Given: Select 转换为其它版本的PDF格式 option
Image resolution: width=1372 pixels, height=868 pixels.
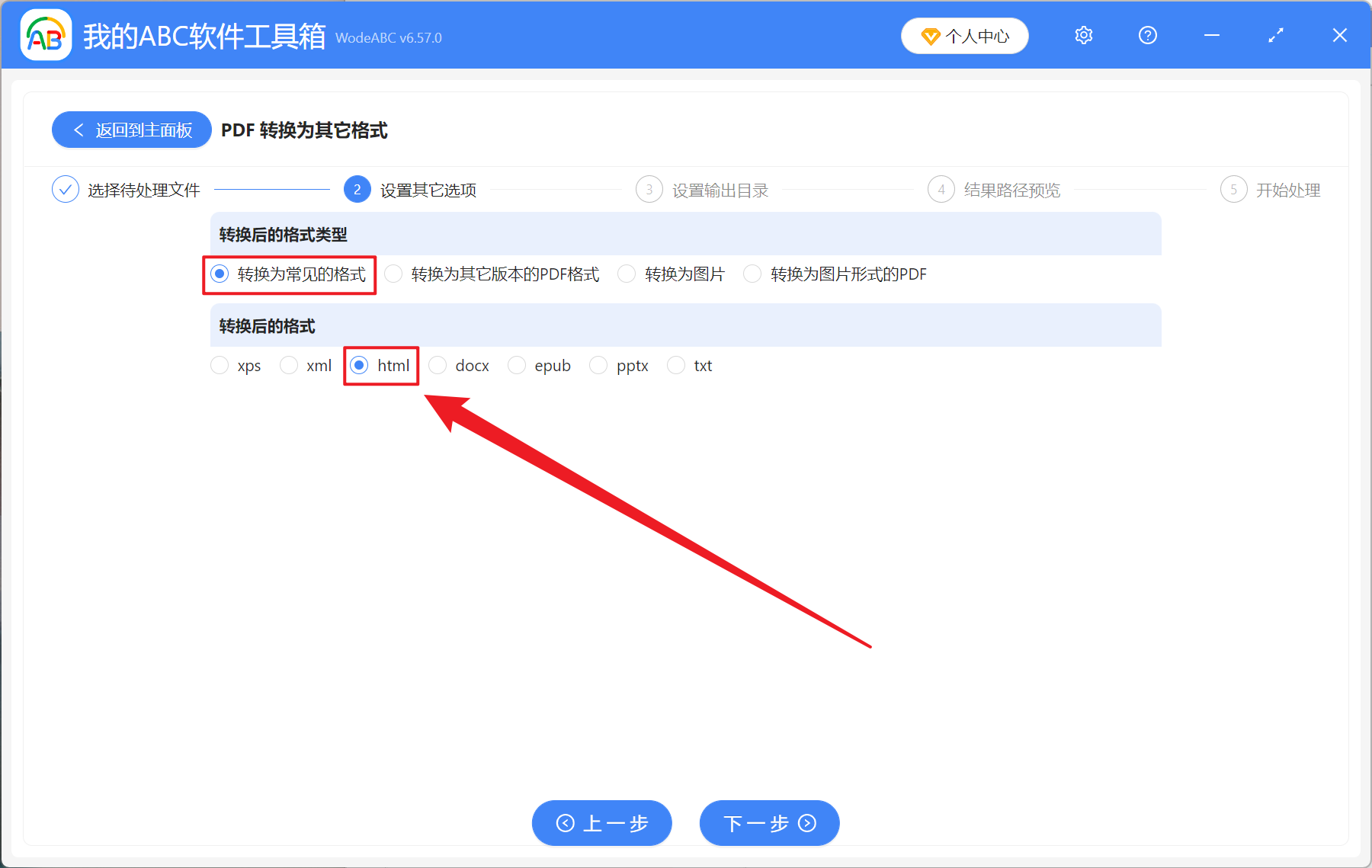Looking at the screenshot, I should (x=393, y=274).
